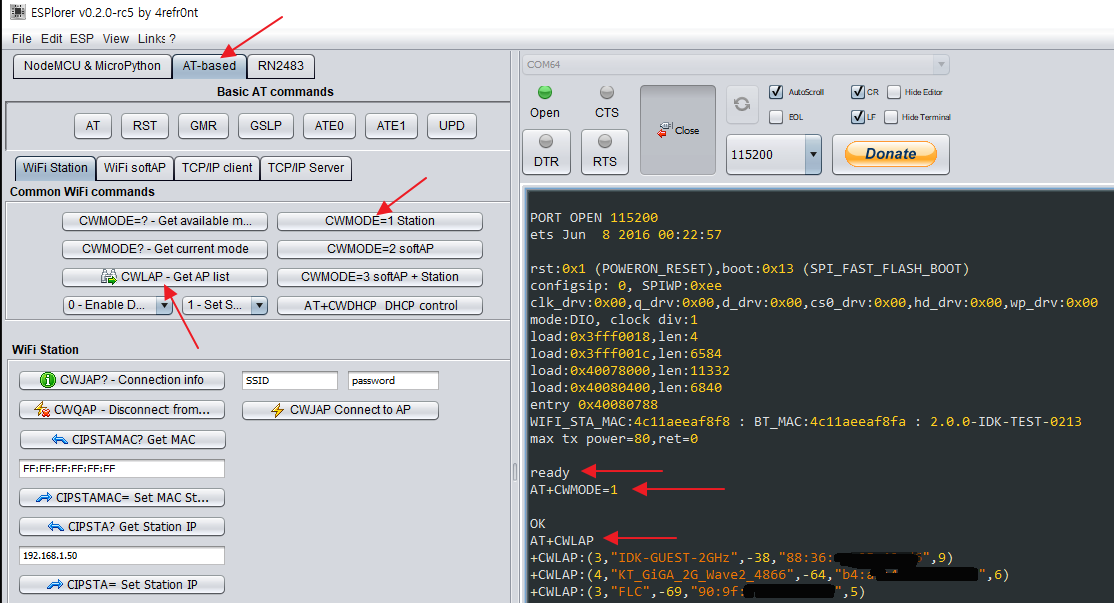Send the basic AT command button
Image resolution: width=1114 pixels, height=603 pixels.
coord(92,126)
